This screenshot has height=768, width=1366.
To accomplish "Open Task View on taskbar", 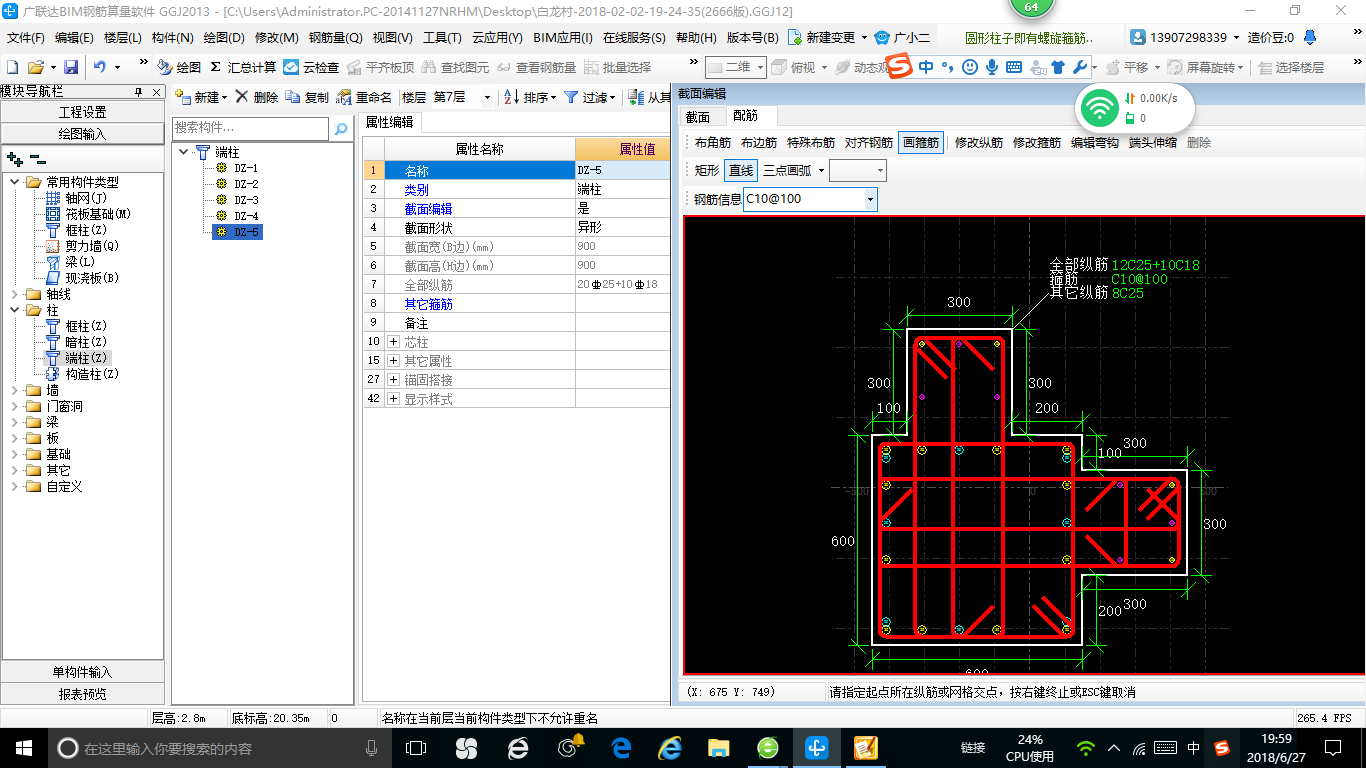I will pos(416,747).
